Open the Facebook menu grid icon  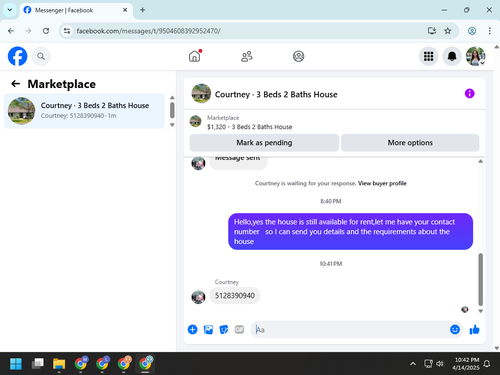pyautogui.click(x=428, y=56)
